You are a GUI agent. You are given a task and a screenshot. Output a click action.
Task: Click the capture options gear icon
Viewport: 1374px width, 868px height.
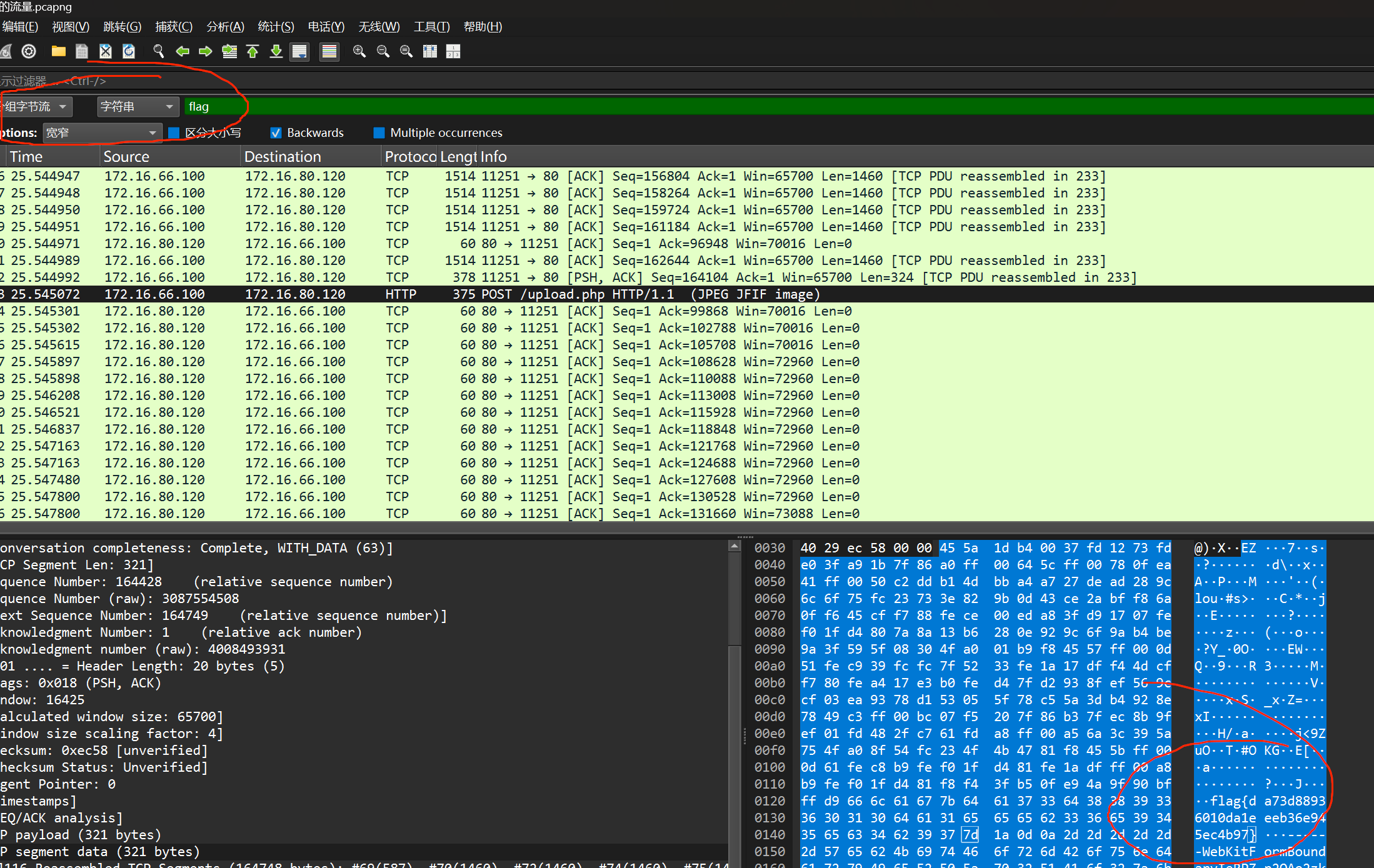tap(29, 52)
